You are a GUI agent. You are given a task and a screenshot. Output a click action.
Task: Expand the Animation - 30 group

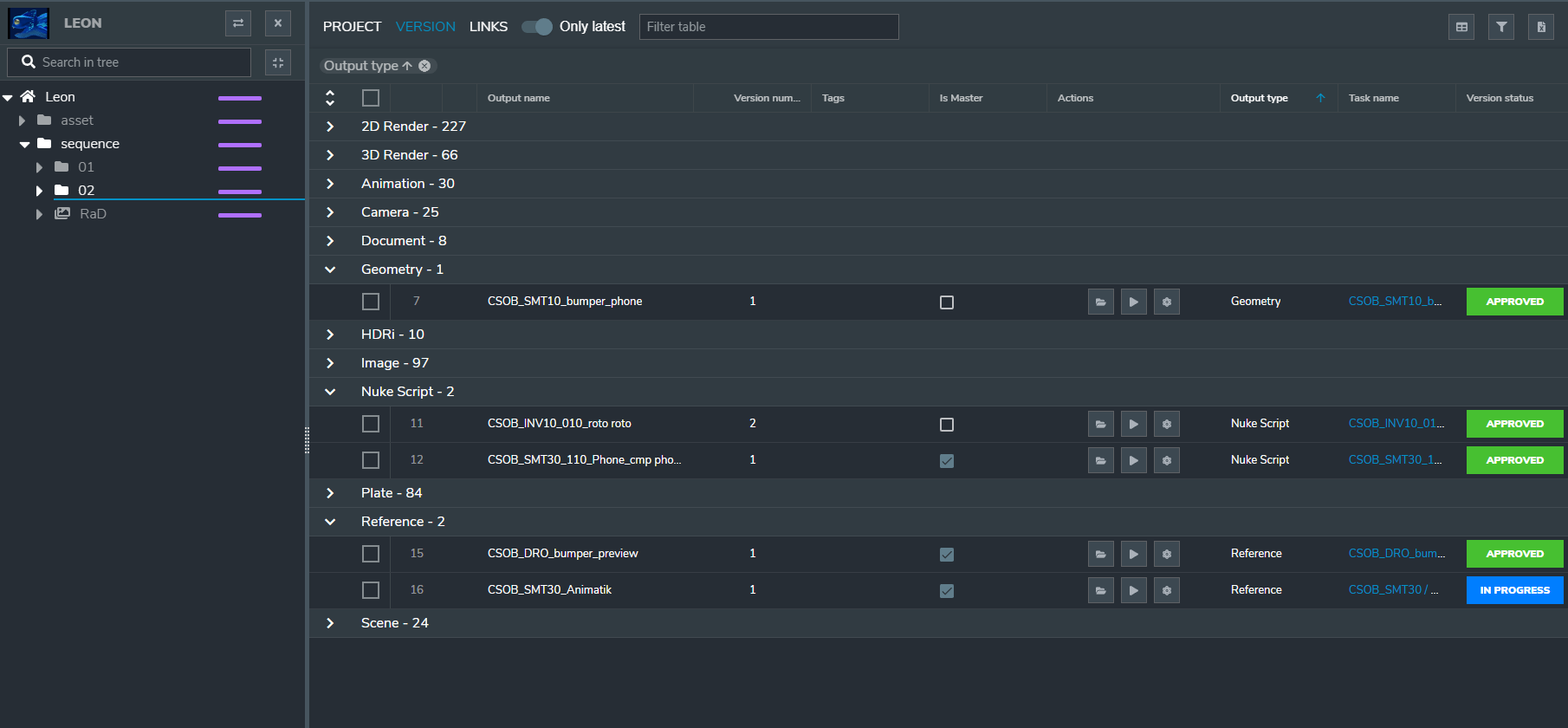[330, 184]
